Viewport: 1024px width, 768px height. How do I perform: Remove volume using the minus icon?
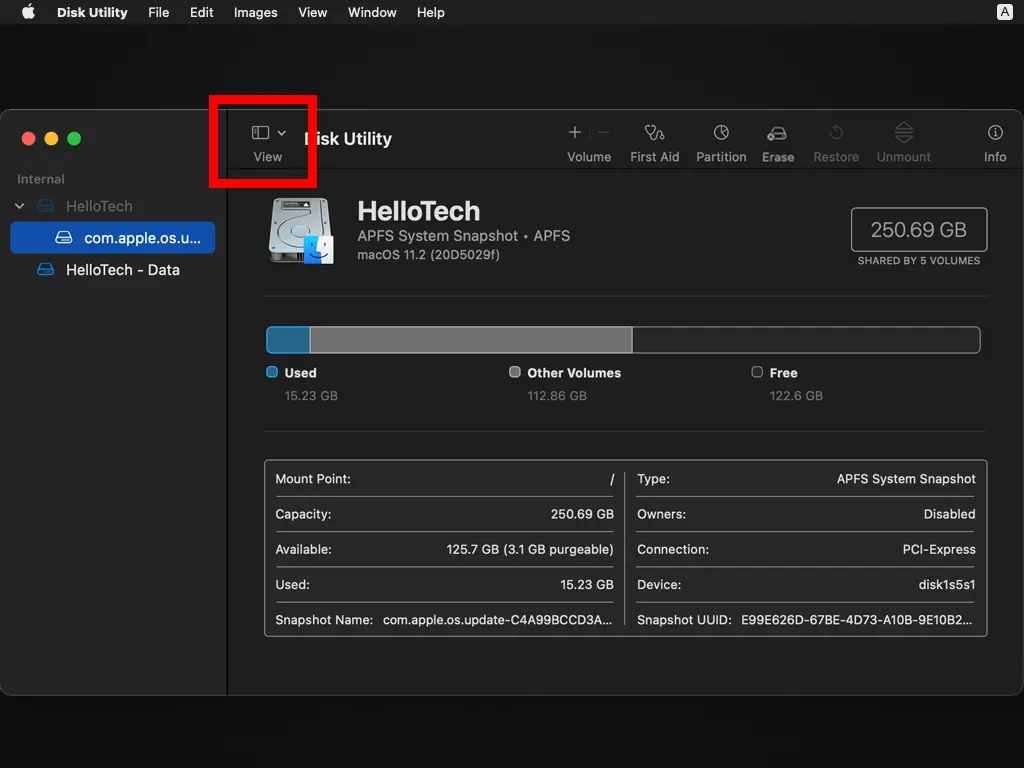point(603,132)
